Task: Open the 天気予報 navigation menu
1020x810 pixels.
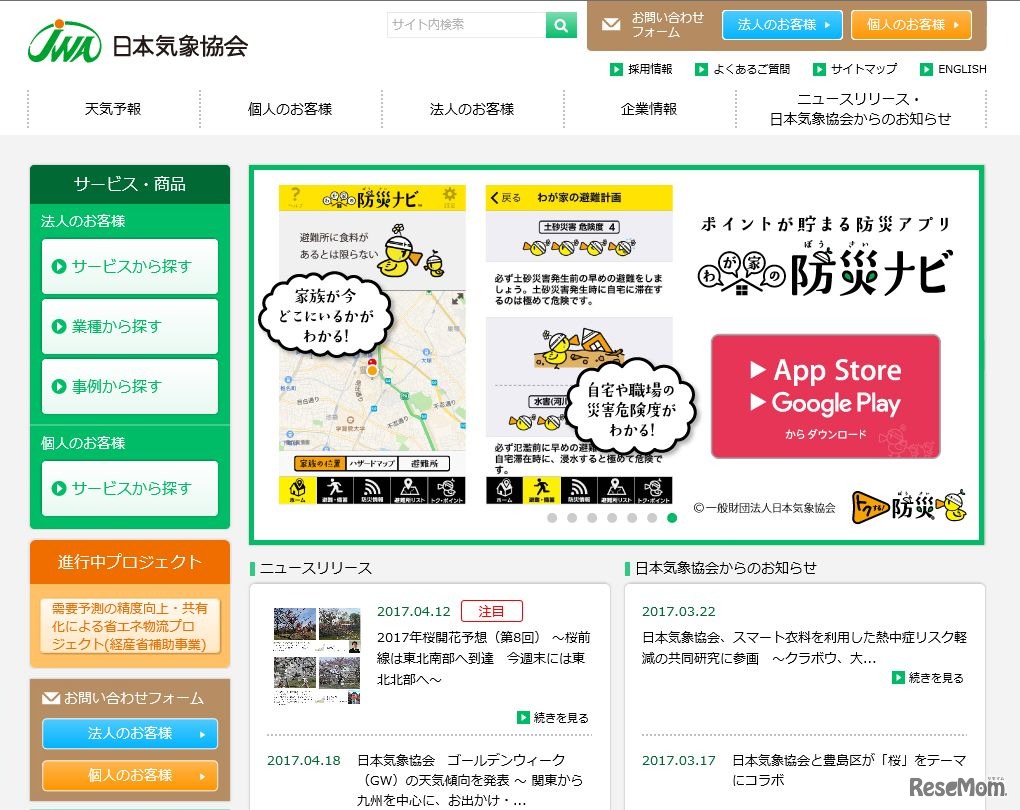Action: 112,110
